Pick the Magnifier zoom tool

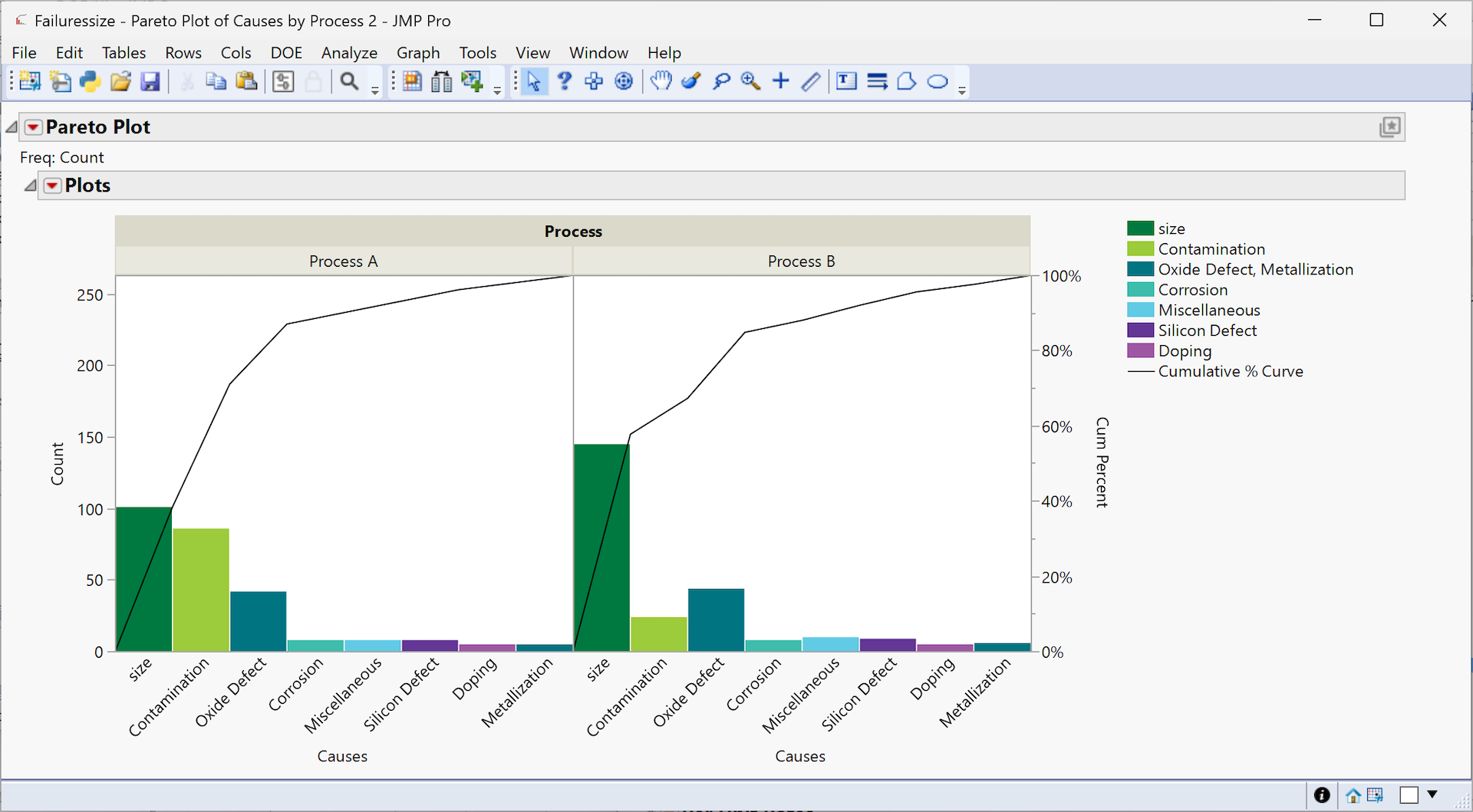(751, 81)
